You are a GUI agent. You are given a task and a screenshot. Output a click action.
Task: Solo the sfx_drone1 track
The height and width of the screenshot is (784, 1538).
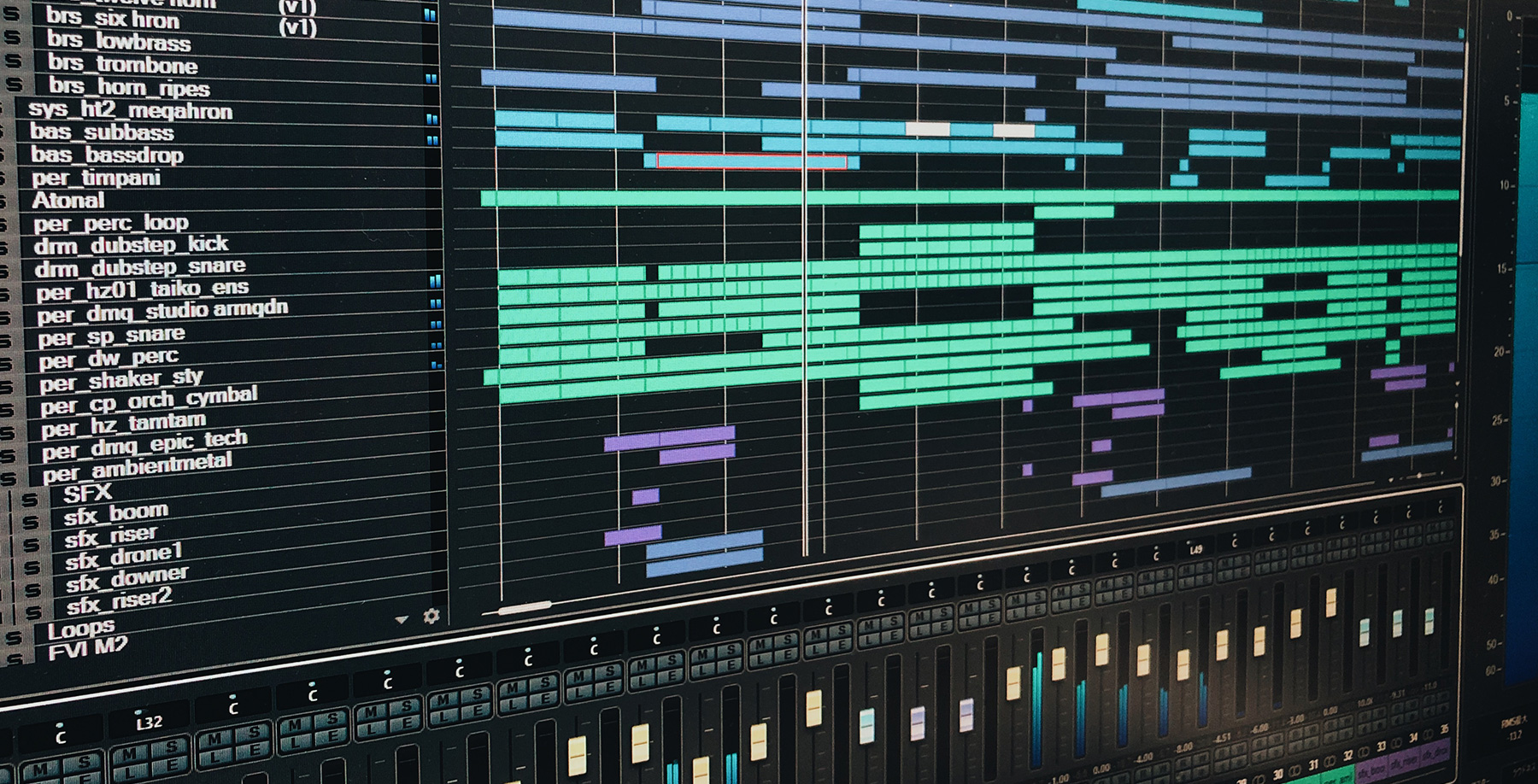click(32, 567)
